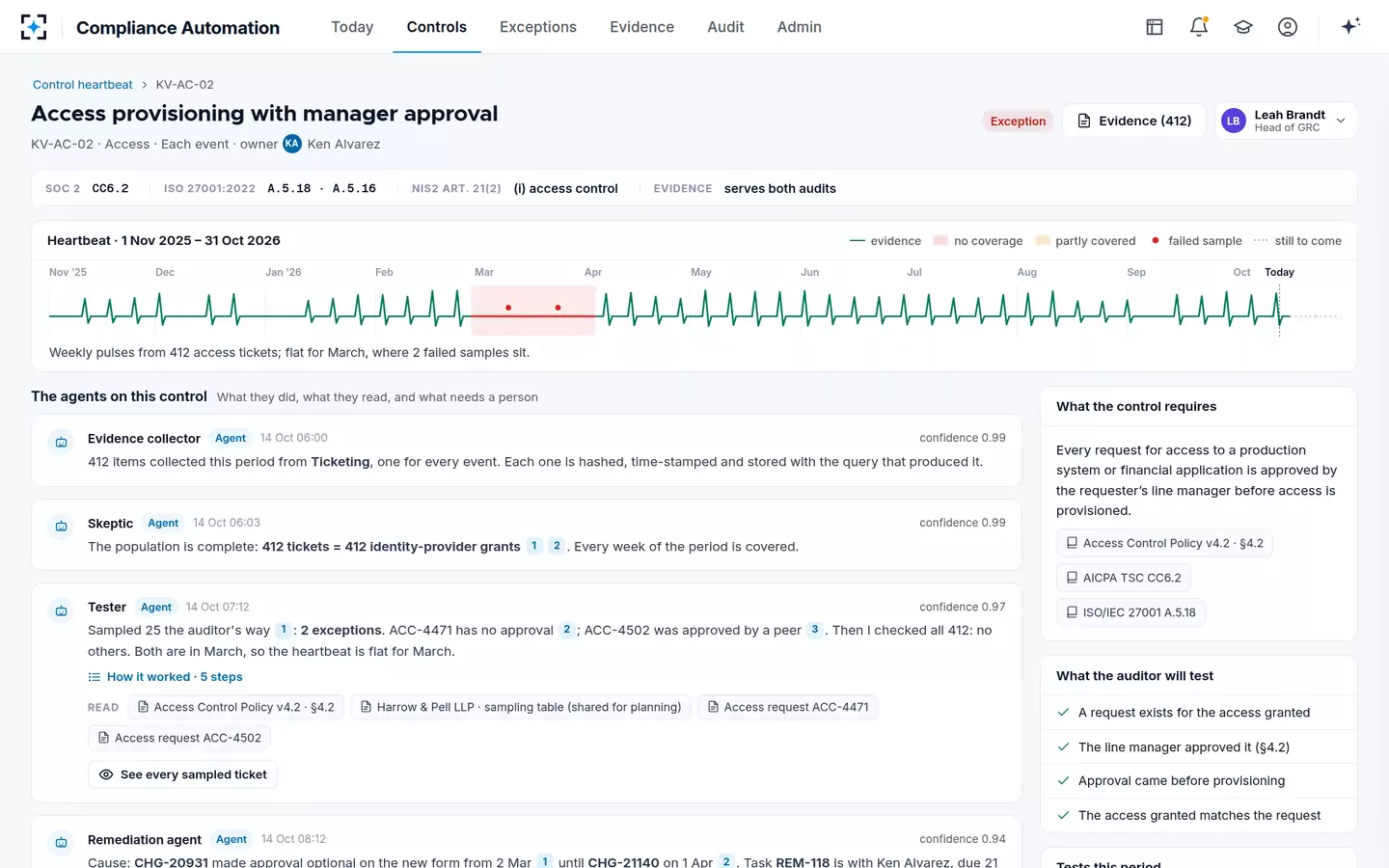Click the Remediation agent robot icon

coord(61,843)
